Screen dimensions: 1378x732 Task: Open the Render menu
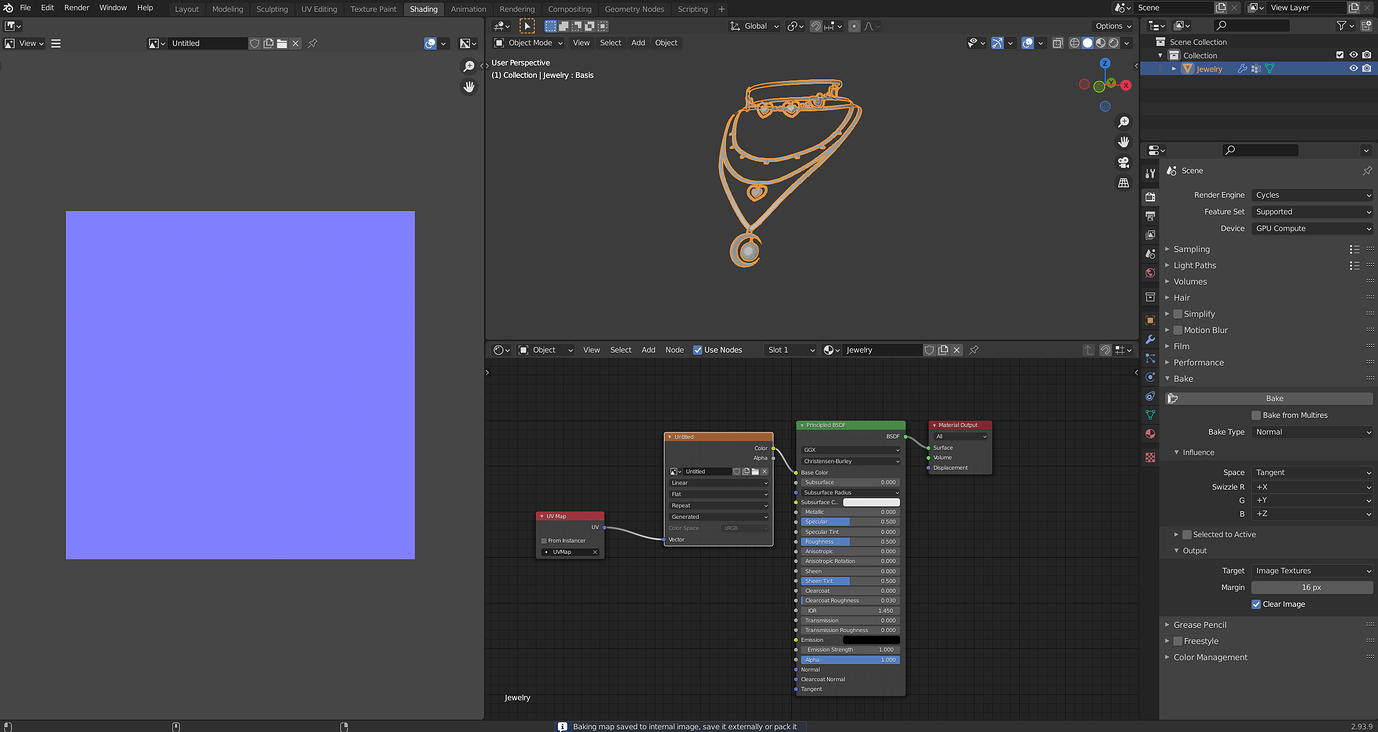pyautogui.click(x=77, y=8)
